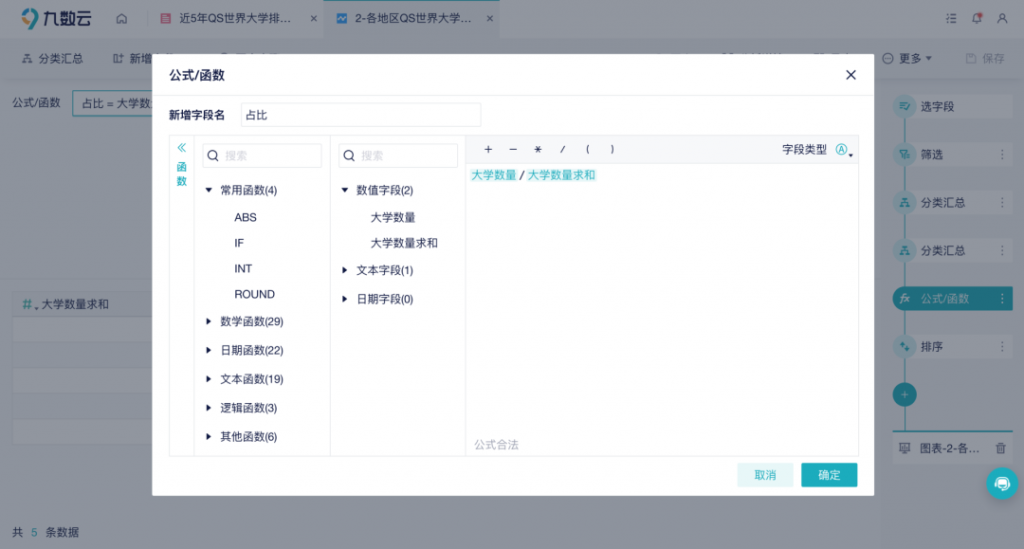The image size is (1024, 549).
Task: Switch to 近5年QS世界大学排 tab
Action: pos(234,19)
